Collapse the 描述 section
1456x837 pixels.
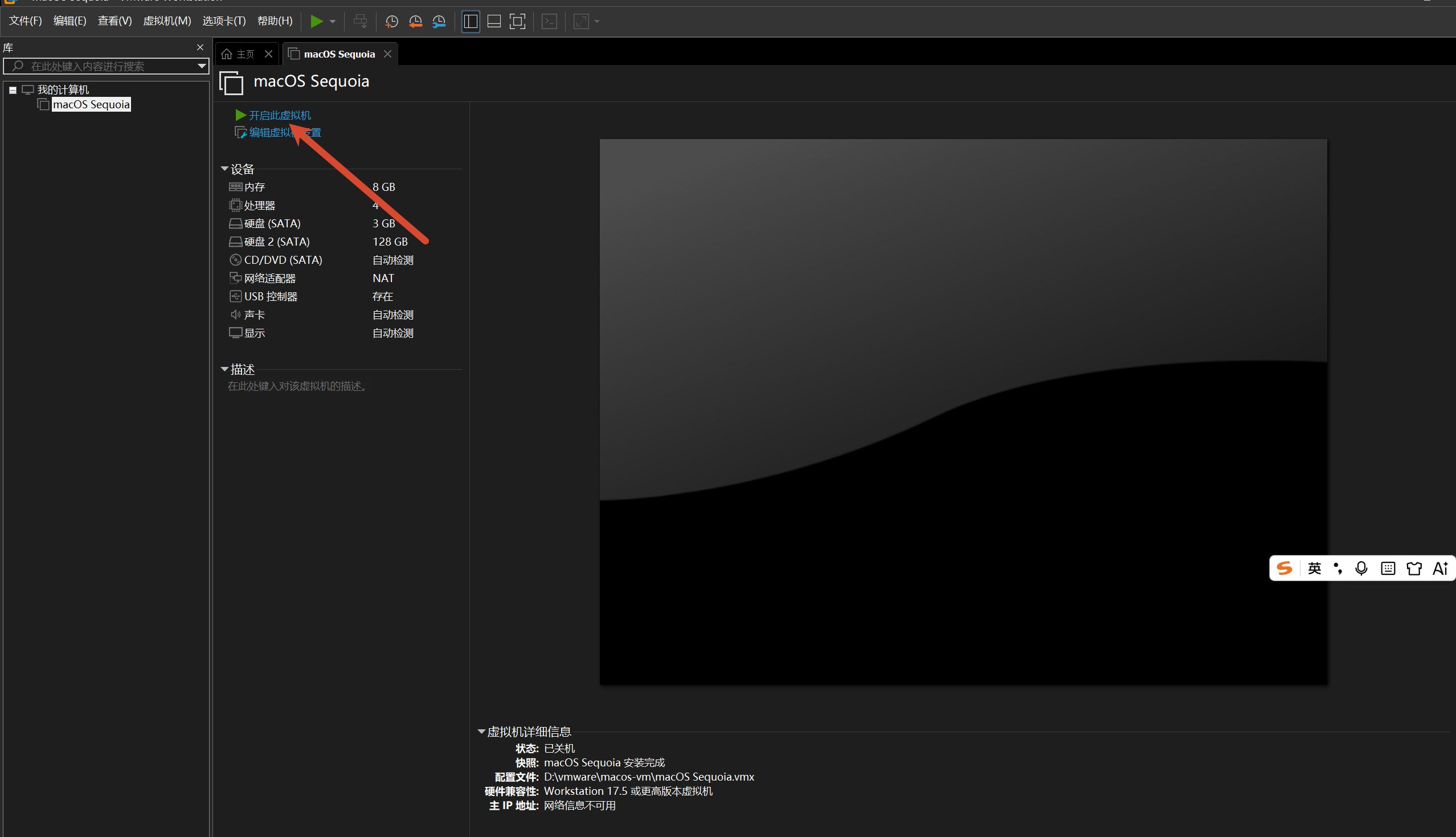[224, 369]
